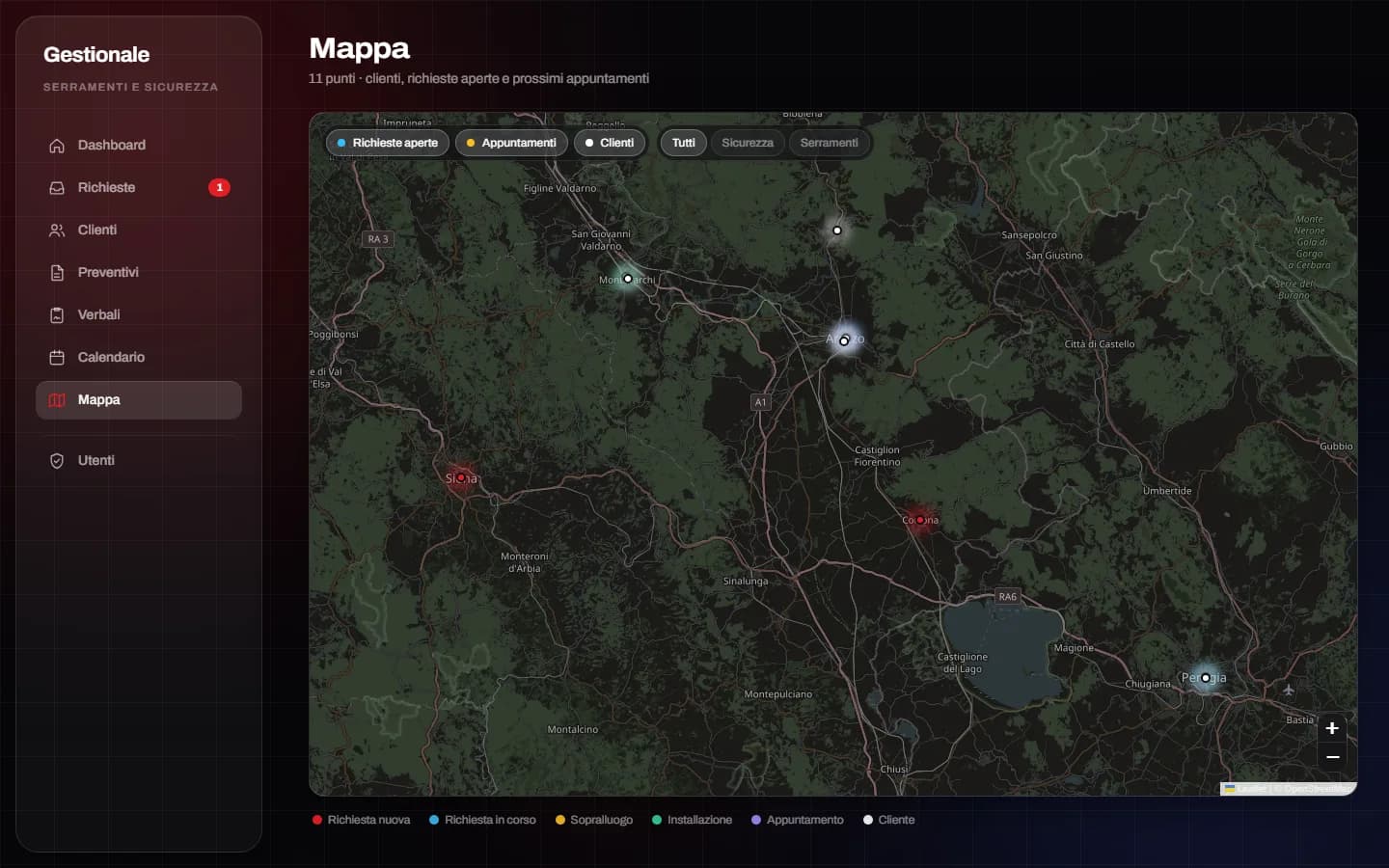Click the Sopralluogo legend entry
The height and width of the screenshot is (868, 1389).
coord(594,820)
